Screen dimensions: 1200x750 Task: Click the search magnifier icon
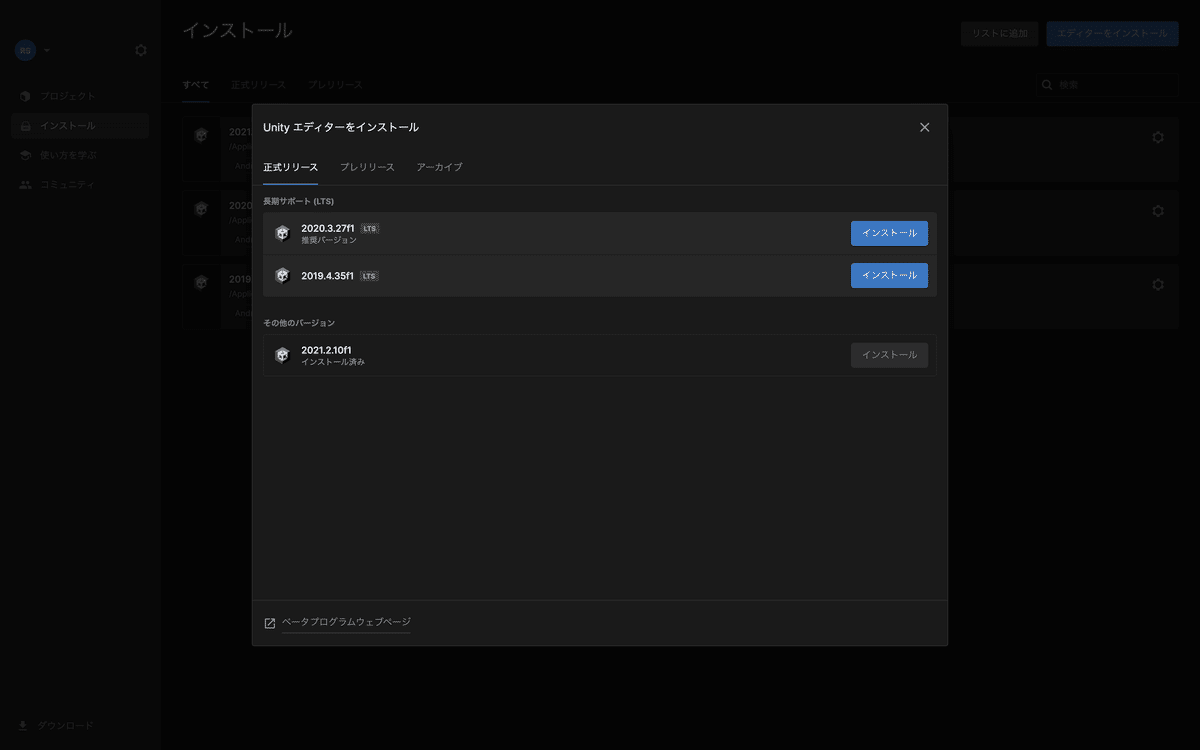pyautogui.click(x=1047, y=85)
